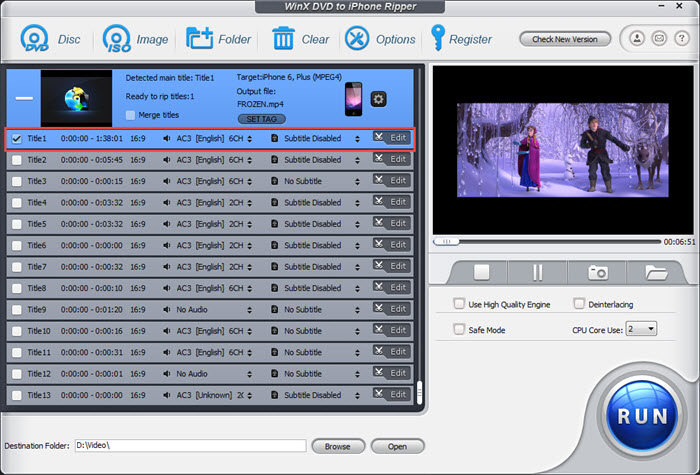Take a snapshot with camera icon

[598, 272]
